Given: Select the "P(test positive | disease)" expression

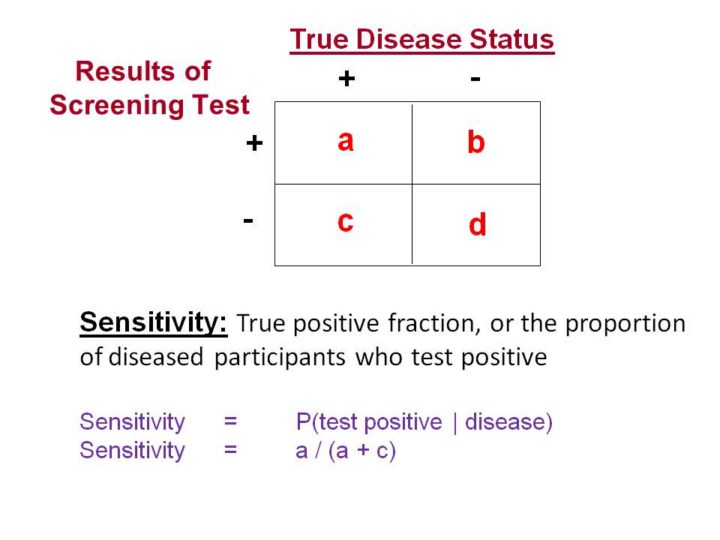Looking at the screenshot, I should [x=424, y=422].
